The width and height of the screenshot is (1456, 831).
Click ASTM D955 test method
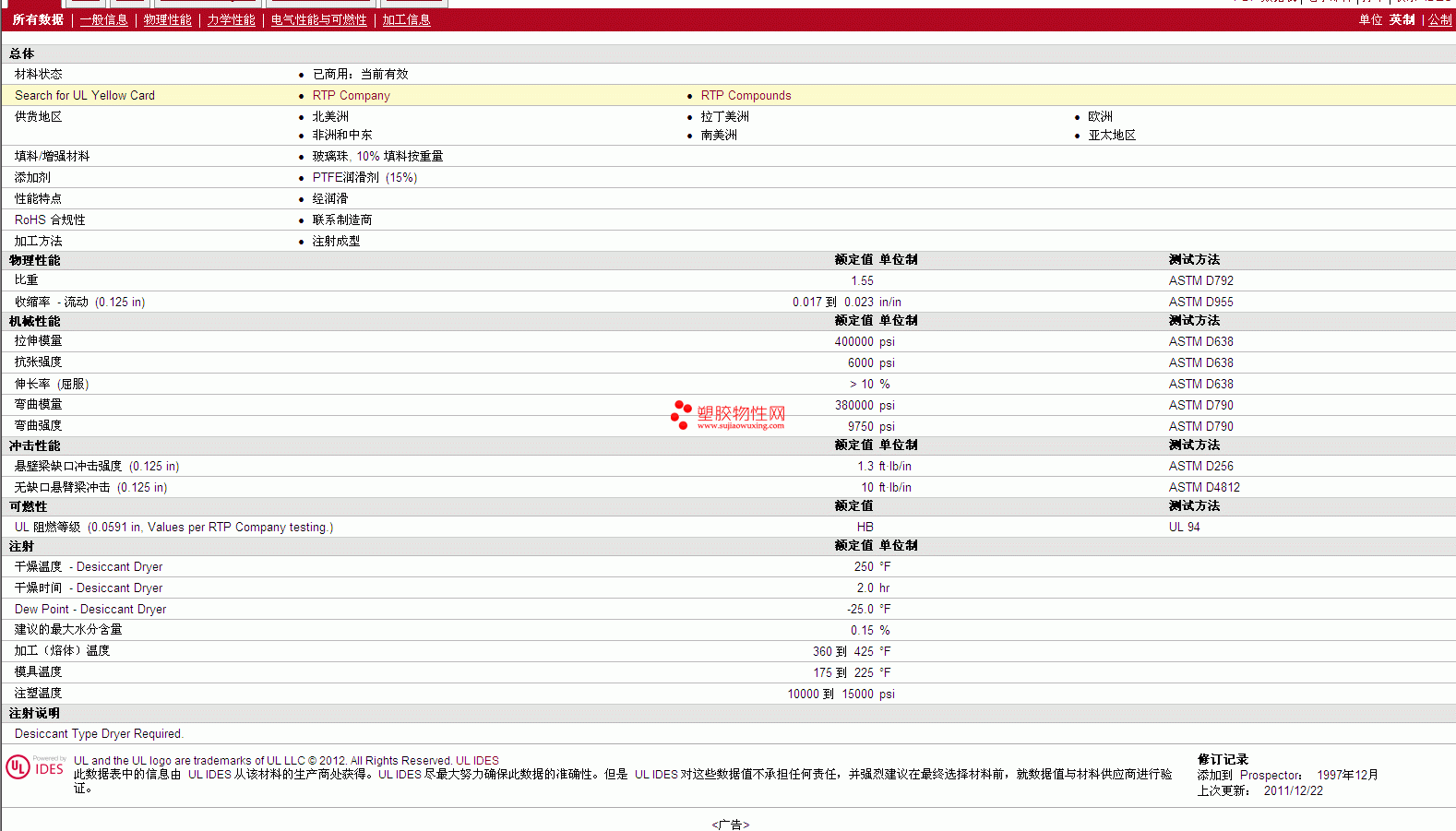[x=1201, y=302]
